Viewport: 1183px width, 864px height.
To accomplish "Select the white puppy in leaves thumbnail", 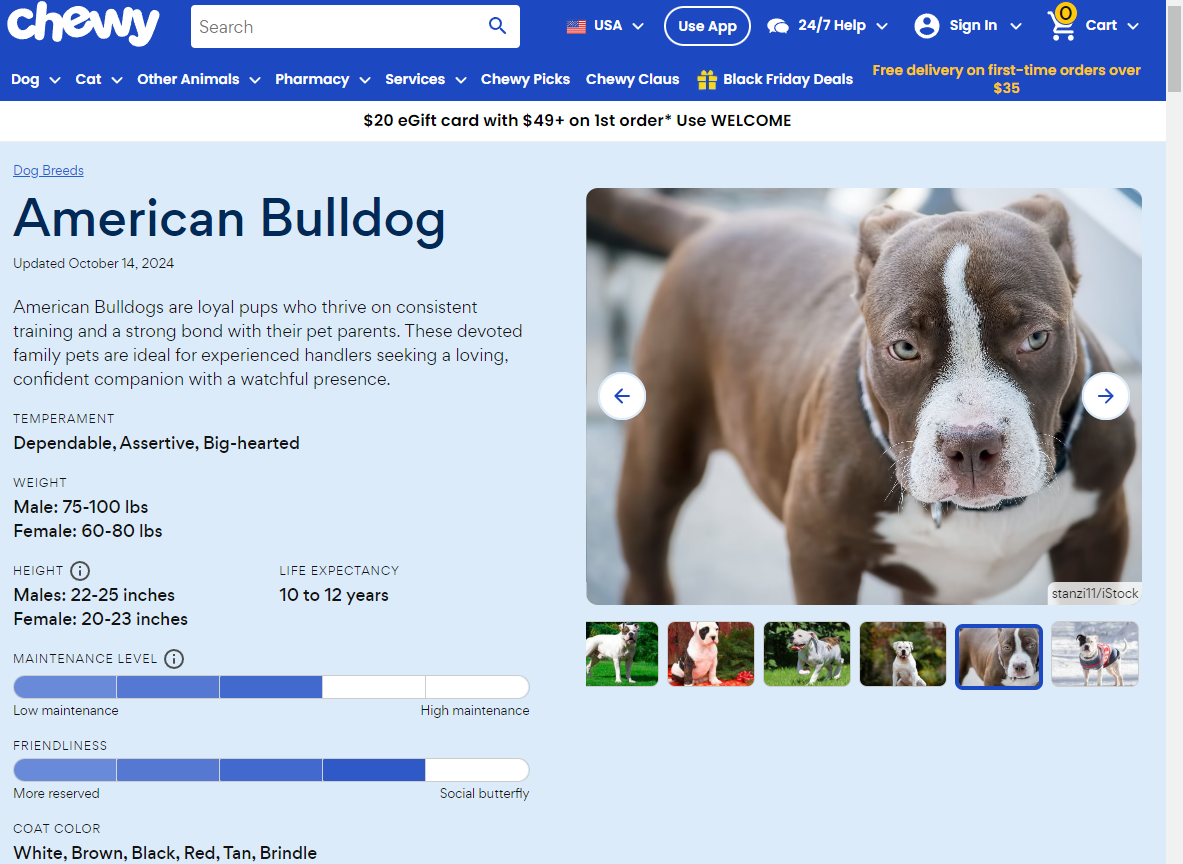I will click(902, 654).
